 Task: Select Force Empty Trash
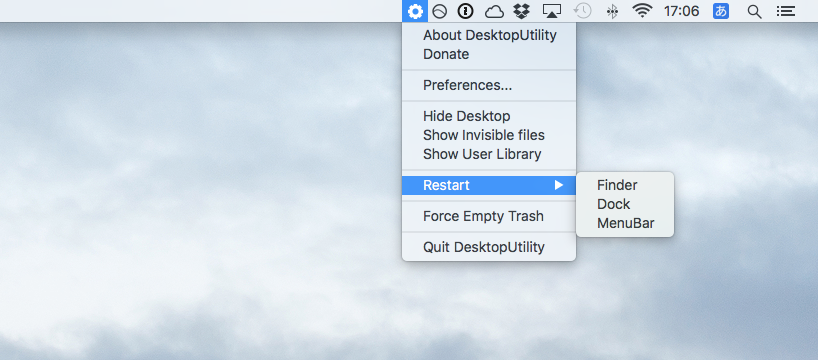coord(489,216)
